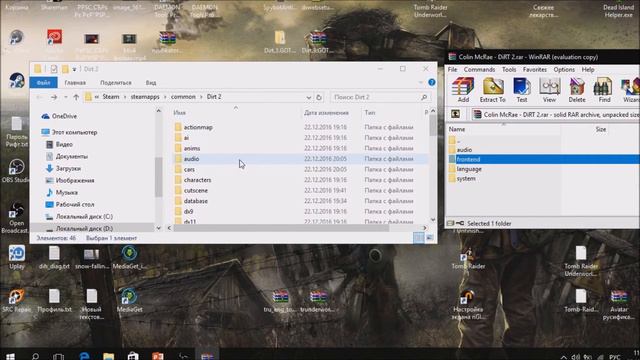Viewport: 640px width, 360px height.
Task: Click the Delete icon in WinRAR toolbar
Action: [577, 89]
